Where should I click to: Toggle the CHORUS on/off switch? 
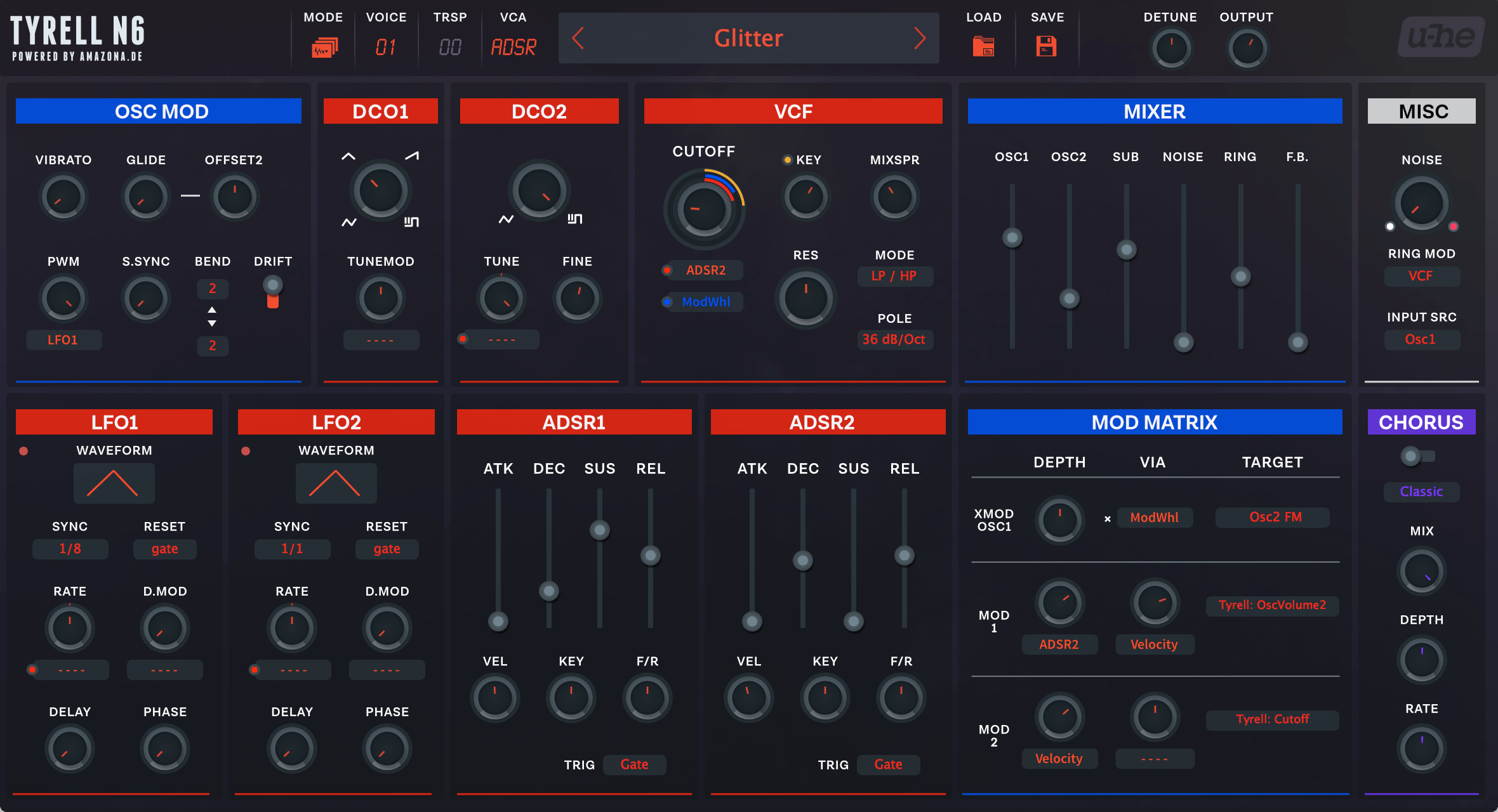(1417, 455)
